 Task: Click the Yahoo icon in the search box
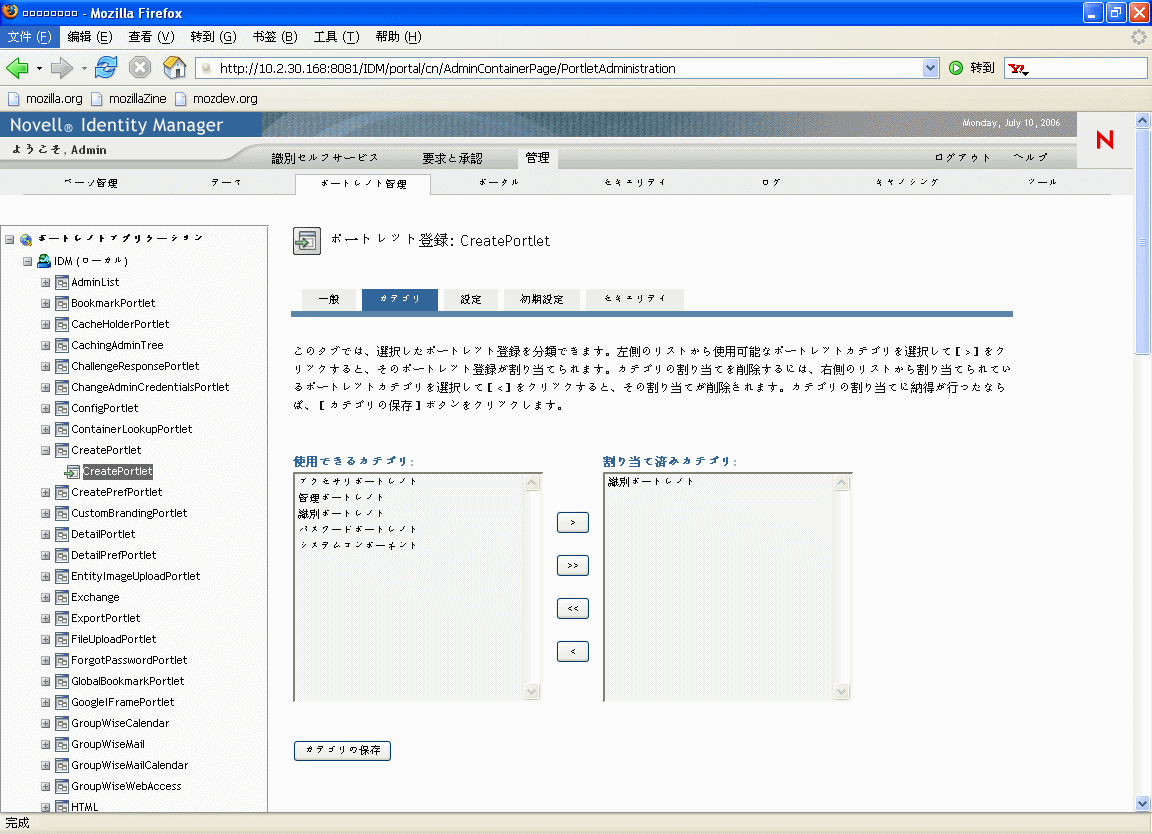click(1018, 68)
